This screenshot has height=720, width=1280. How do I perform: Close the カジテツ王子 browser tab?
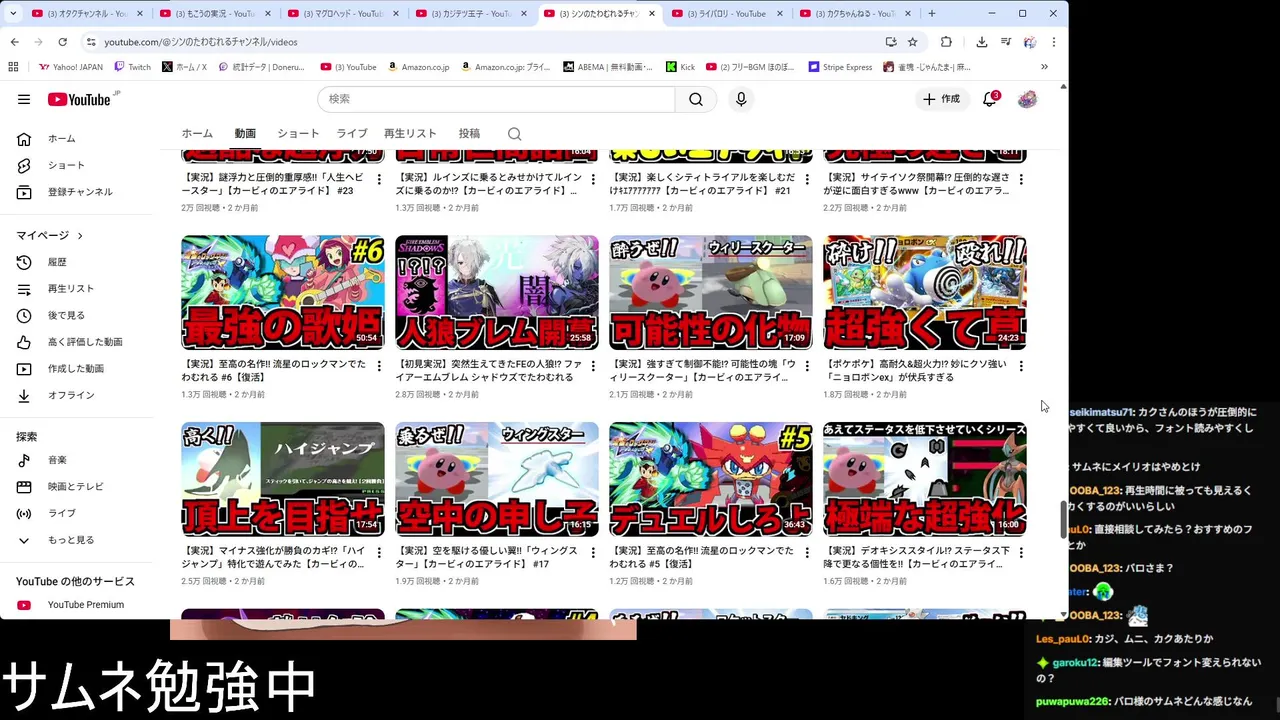coord(523,14)
